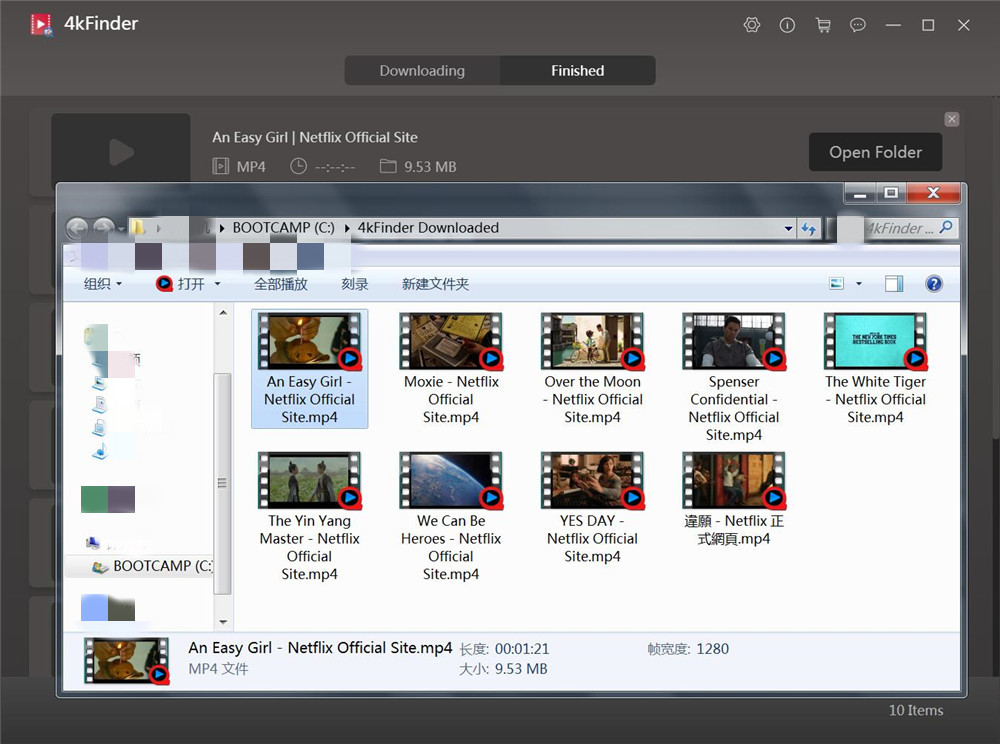Open the shopping cart purchase icon
Screen dimensions: 1000x744
click(823, 25)
